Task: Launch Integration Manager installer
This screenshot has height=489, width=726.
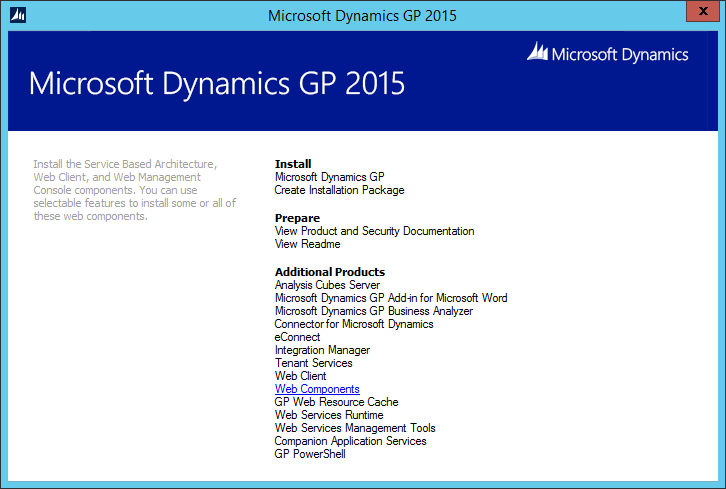Action: point(322,350)
